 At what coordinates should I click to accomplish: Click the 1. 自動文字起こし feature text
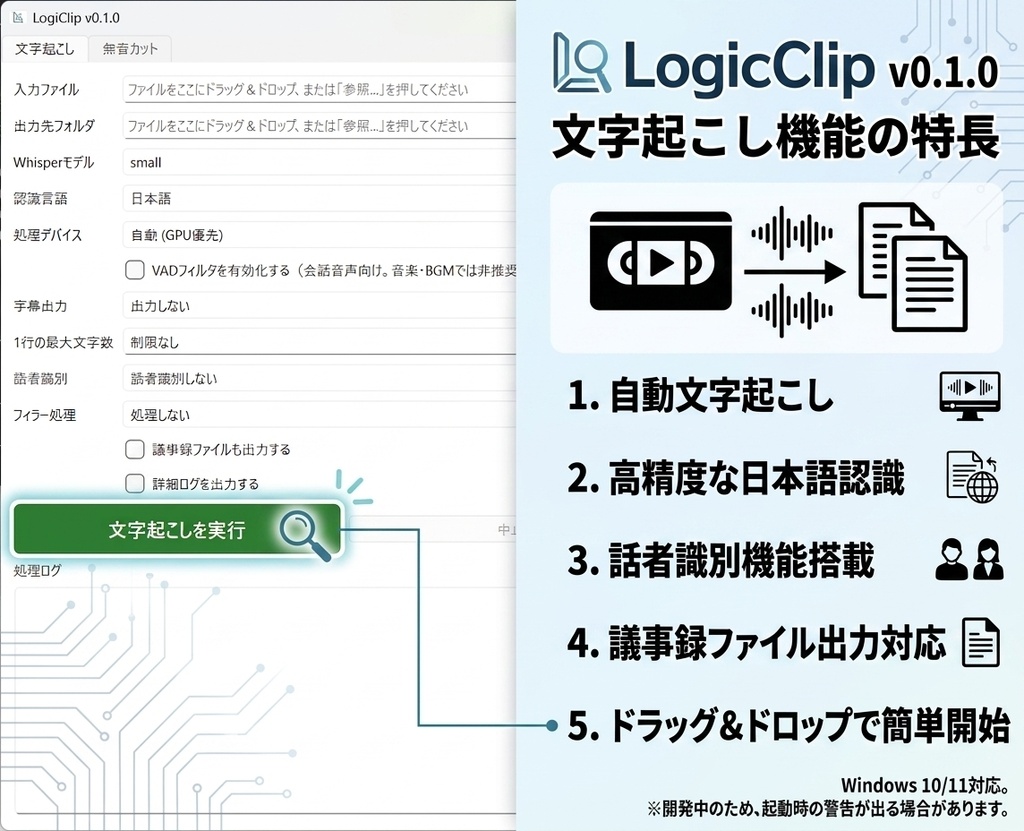(x=701, y=395)
